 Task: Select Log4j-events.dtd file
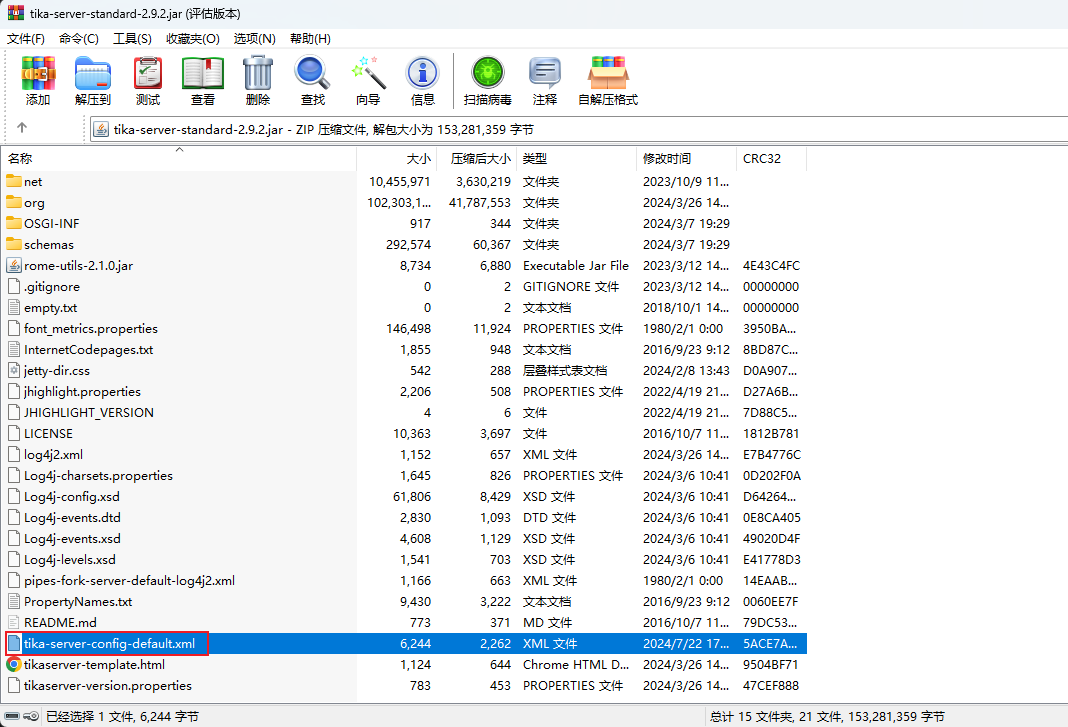tap(72, 518)
